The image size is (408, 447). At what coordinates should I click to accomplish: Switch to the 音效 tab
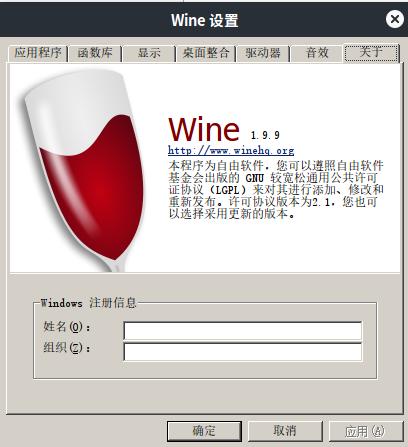coord(317,53)
